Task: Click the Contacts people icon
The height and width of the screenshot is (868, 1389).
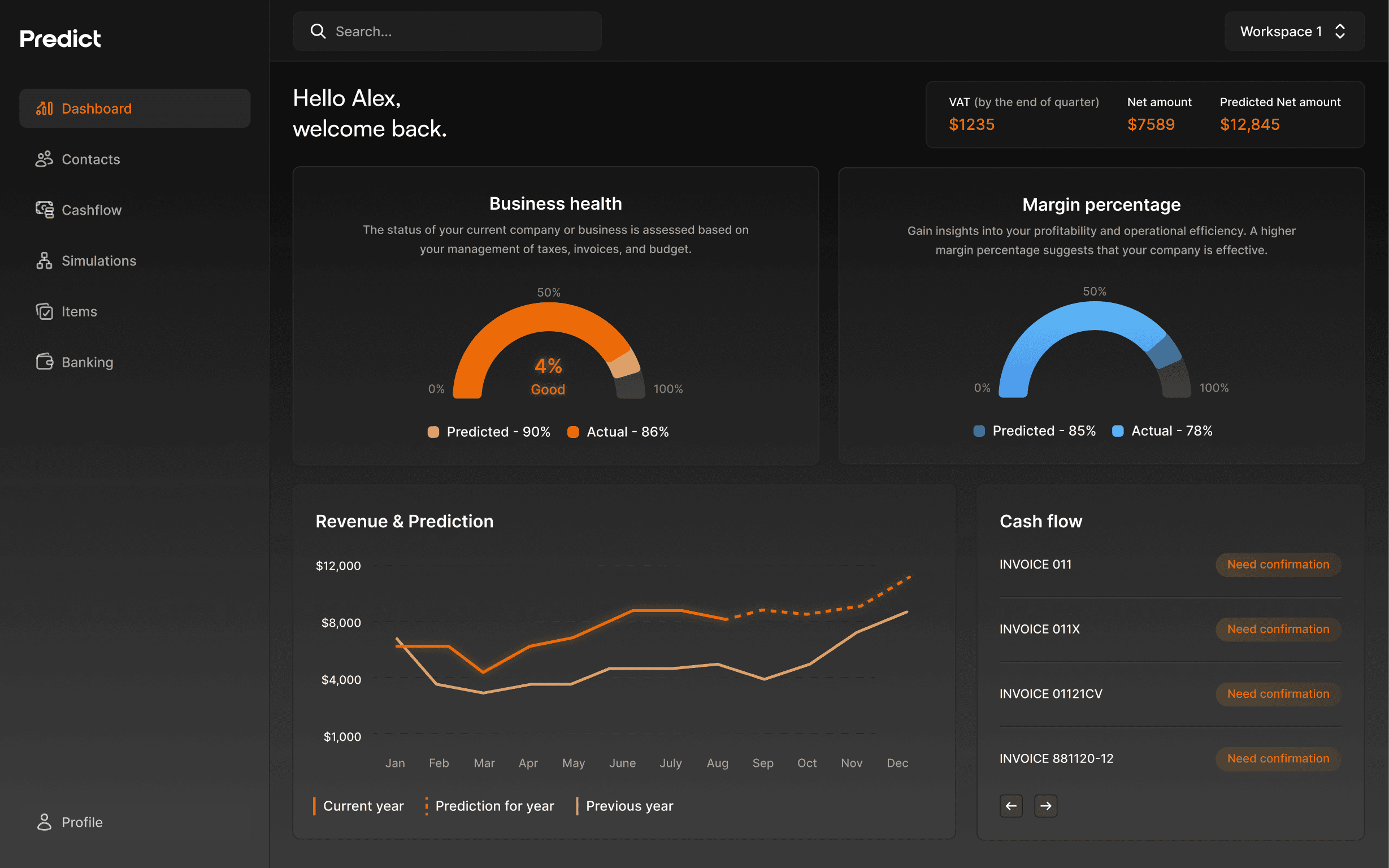Action: coord(44,159)
